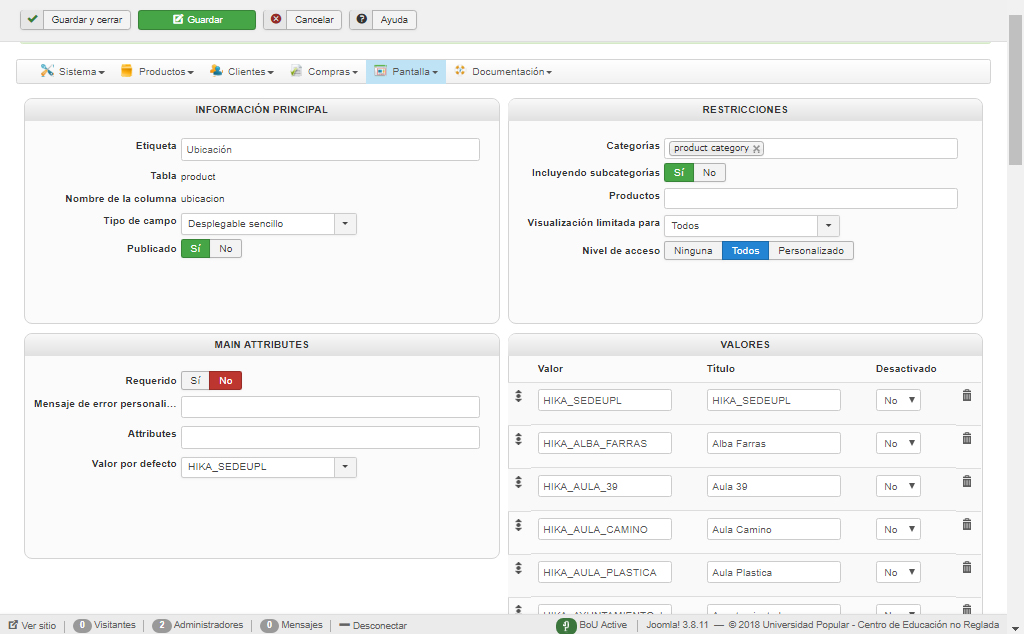Click the Productos restriction input field

click(811, 198)
